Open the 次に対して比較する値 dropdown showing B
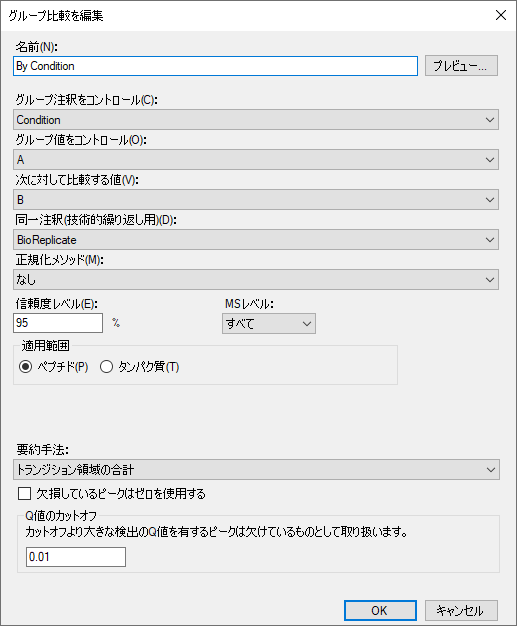The image size is (517, 626). point(256,200)
